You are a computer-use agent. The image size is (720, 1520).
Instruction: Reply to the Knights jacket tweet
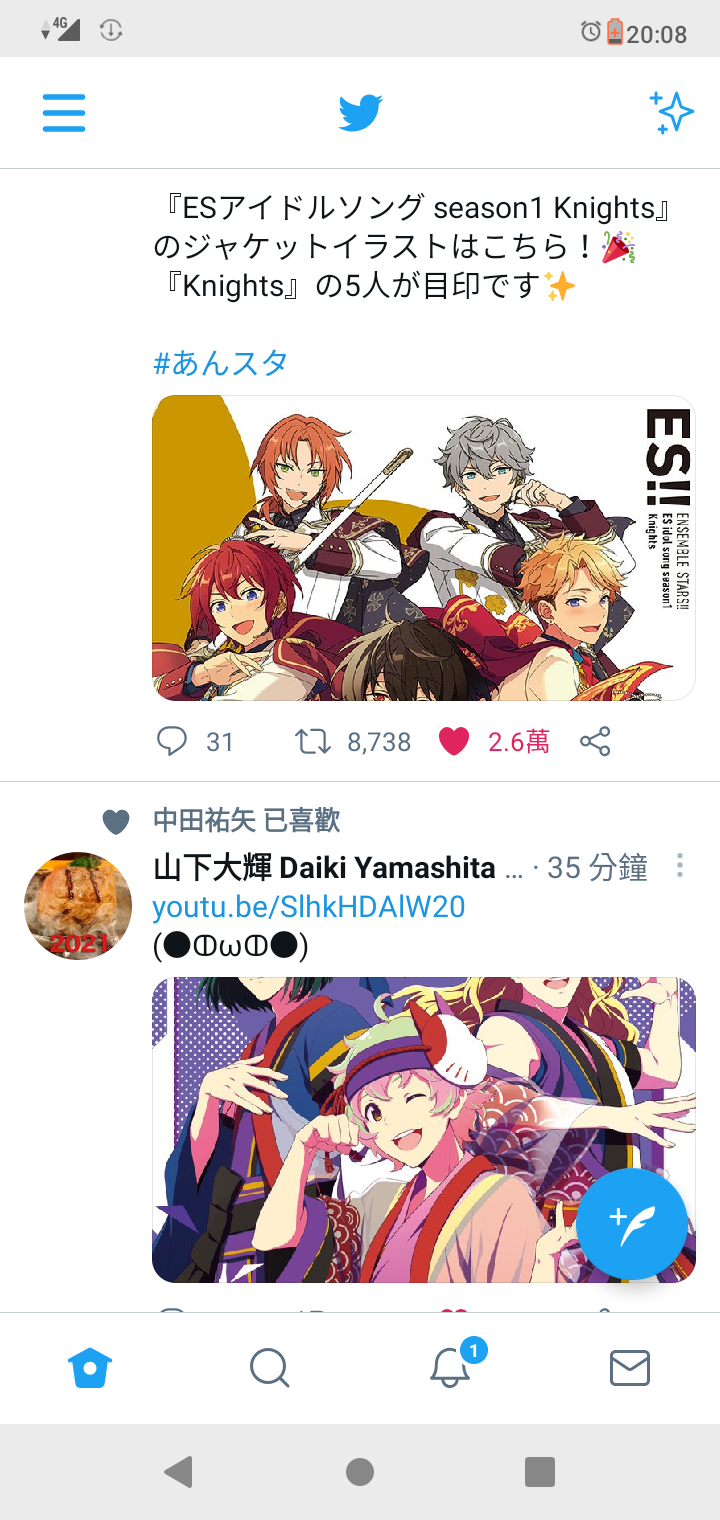coord(172,741)
